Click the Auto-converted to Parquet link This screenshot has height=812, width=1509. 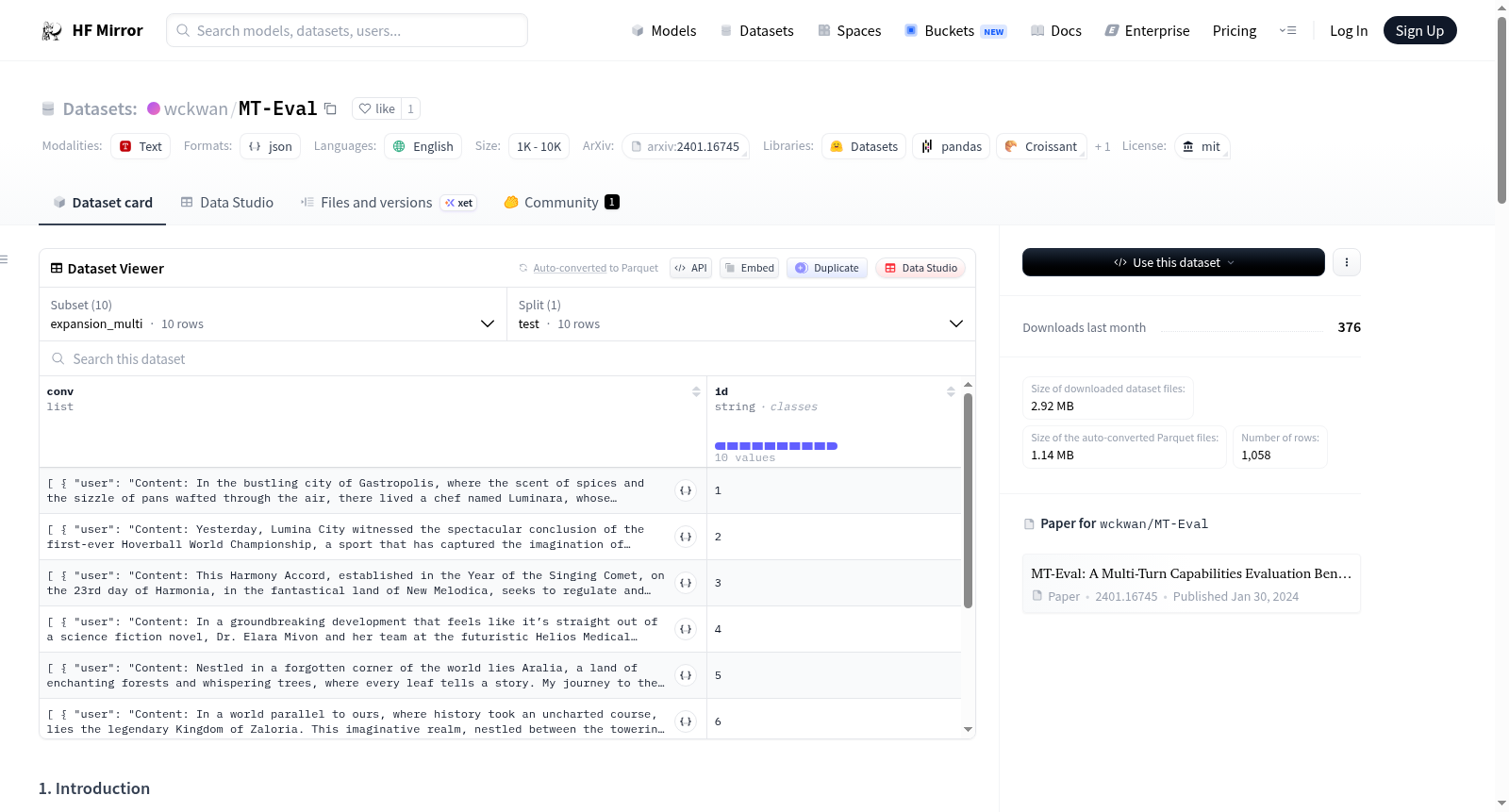[596, 268]
